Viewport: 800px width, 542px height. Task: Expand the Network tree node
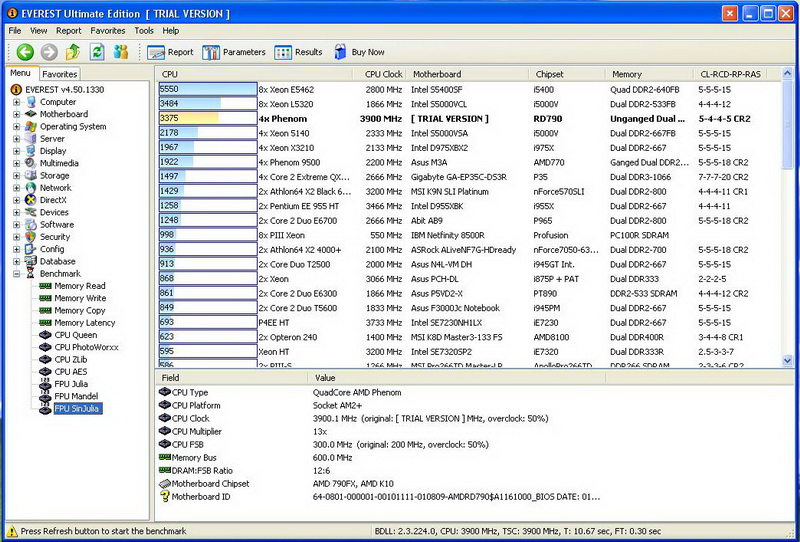16,188
